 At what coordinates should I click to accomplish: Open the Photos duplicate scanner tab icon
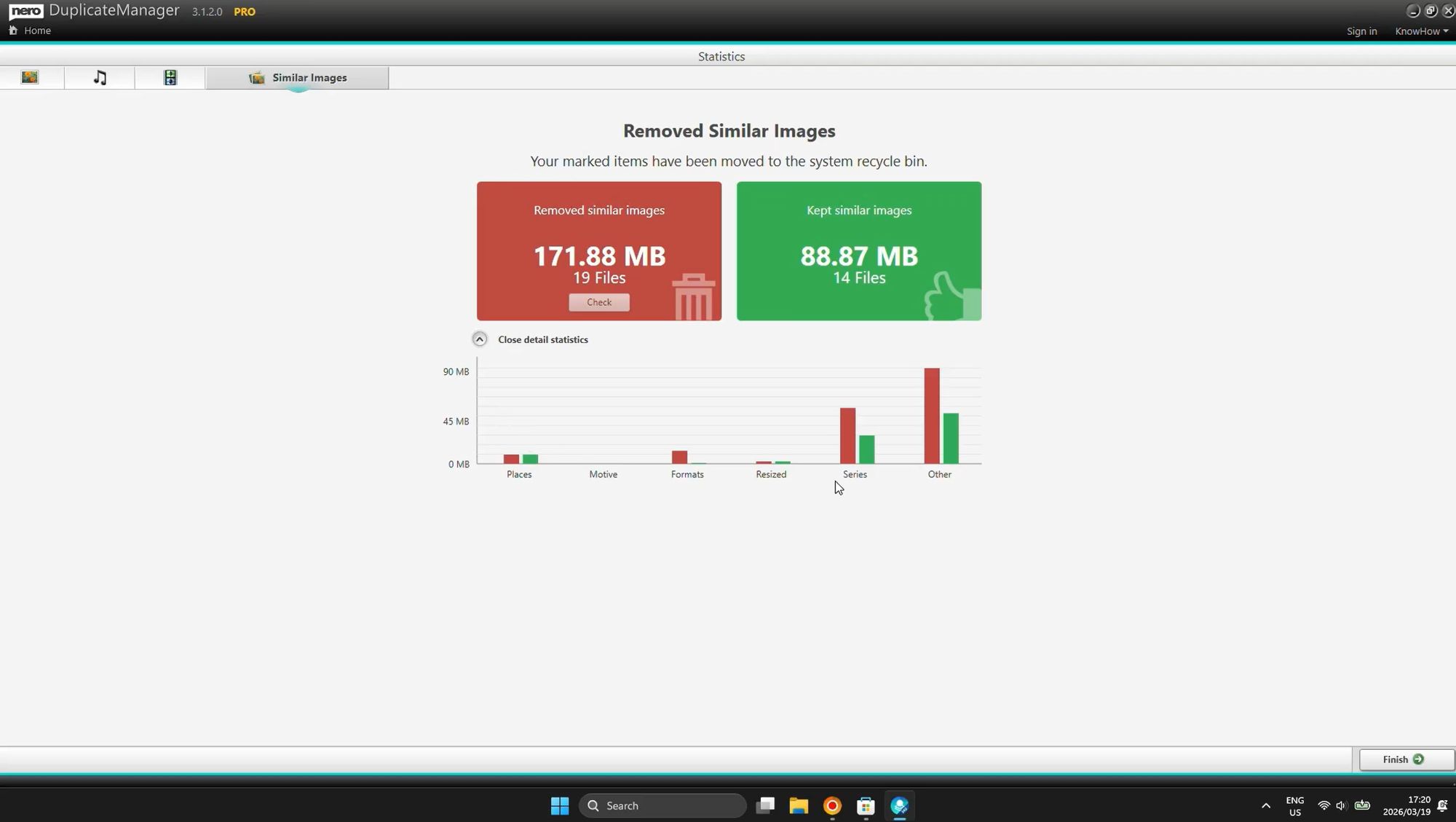click(30, 77)
